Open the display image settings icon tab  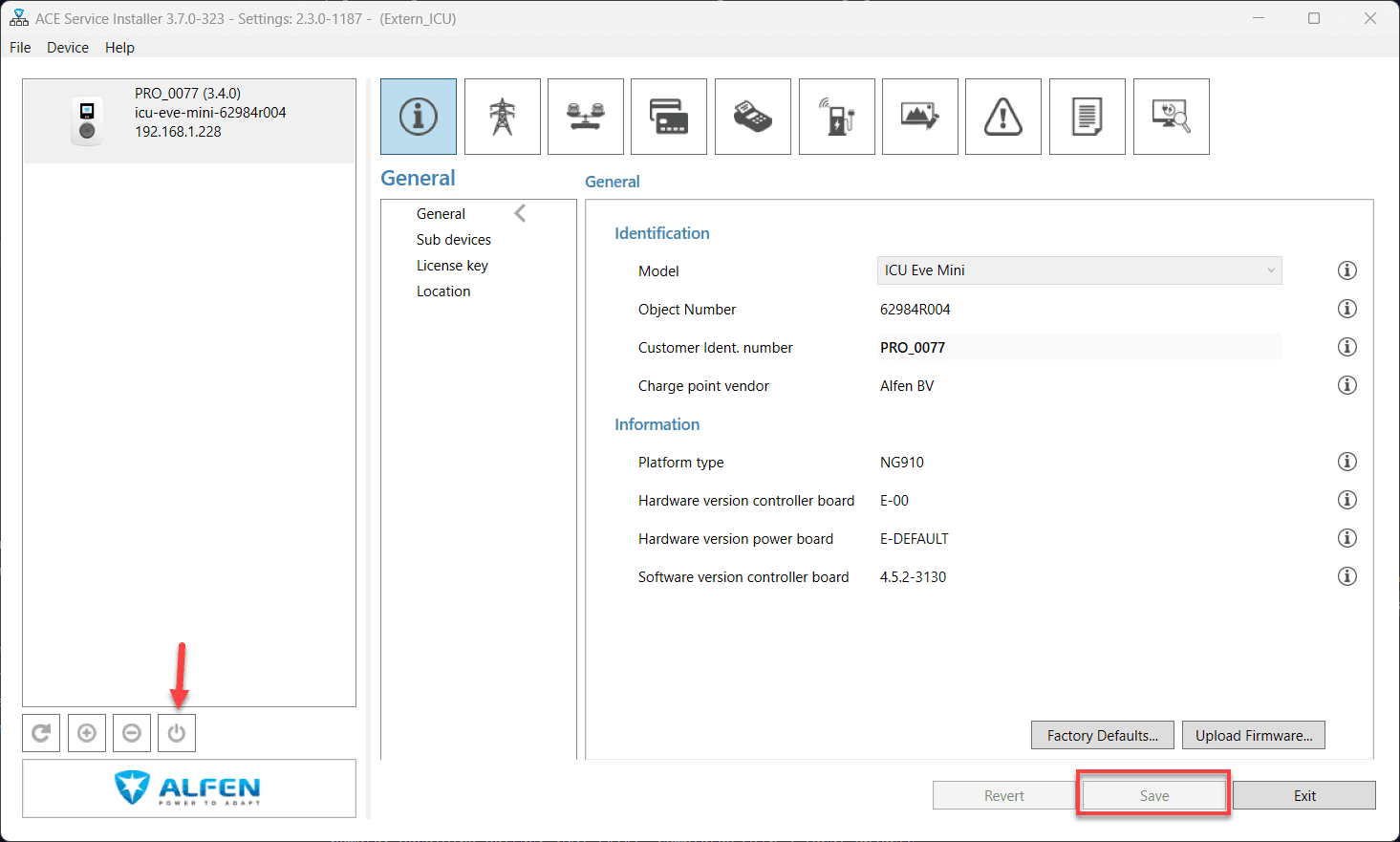(920, 117)
